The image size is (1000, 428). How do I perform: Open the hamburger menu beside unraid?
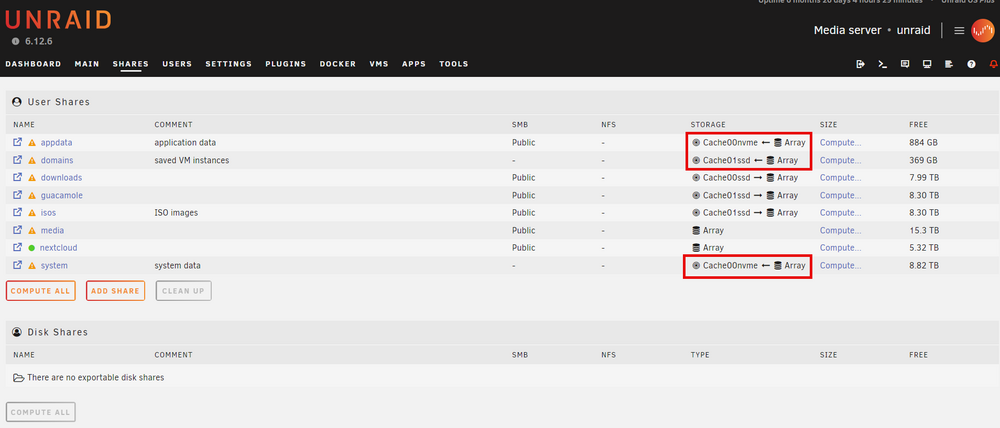[x=959, y=31]
